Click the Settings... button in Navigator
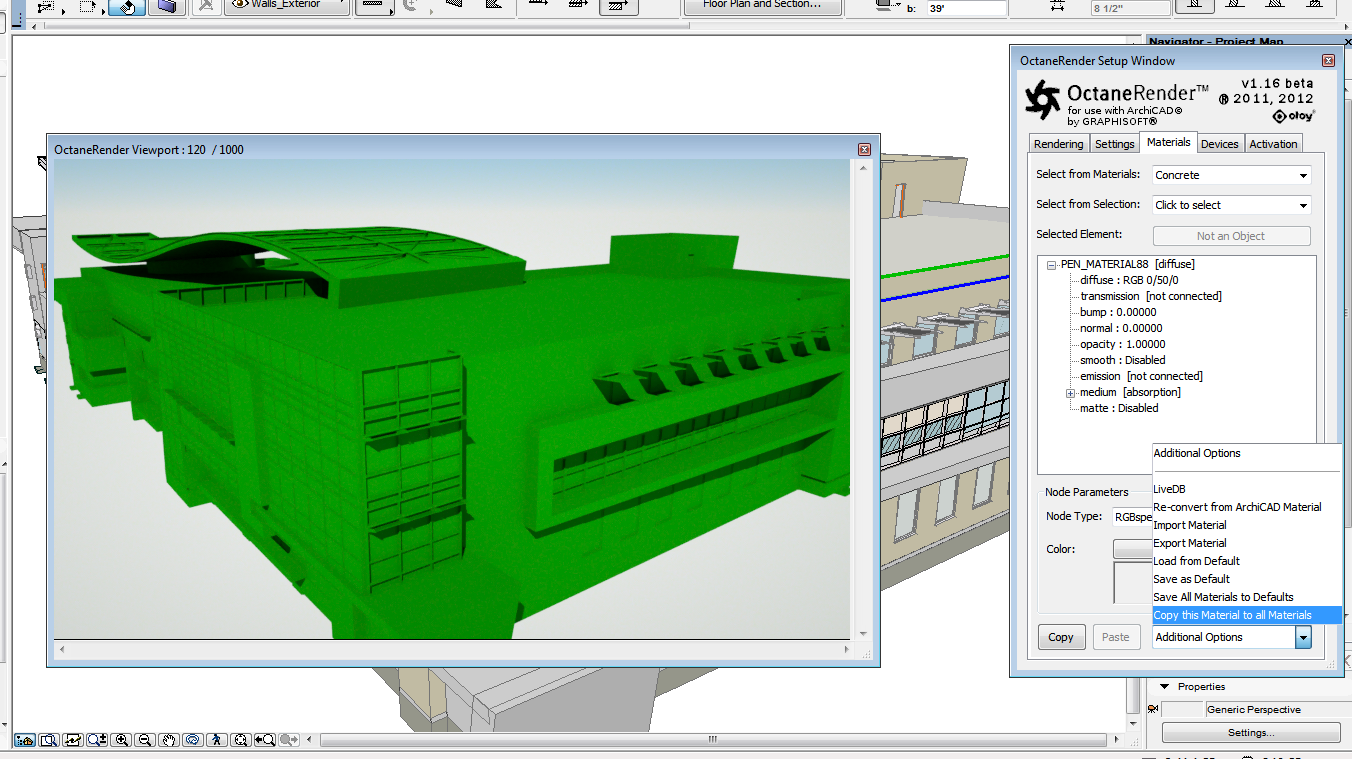 (1251, 733)
